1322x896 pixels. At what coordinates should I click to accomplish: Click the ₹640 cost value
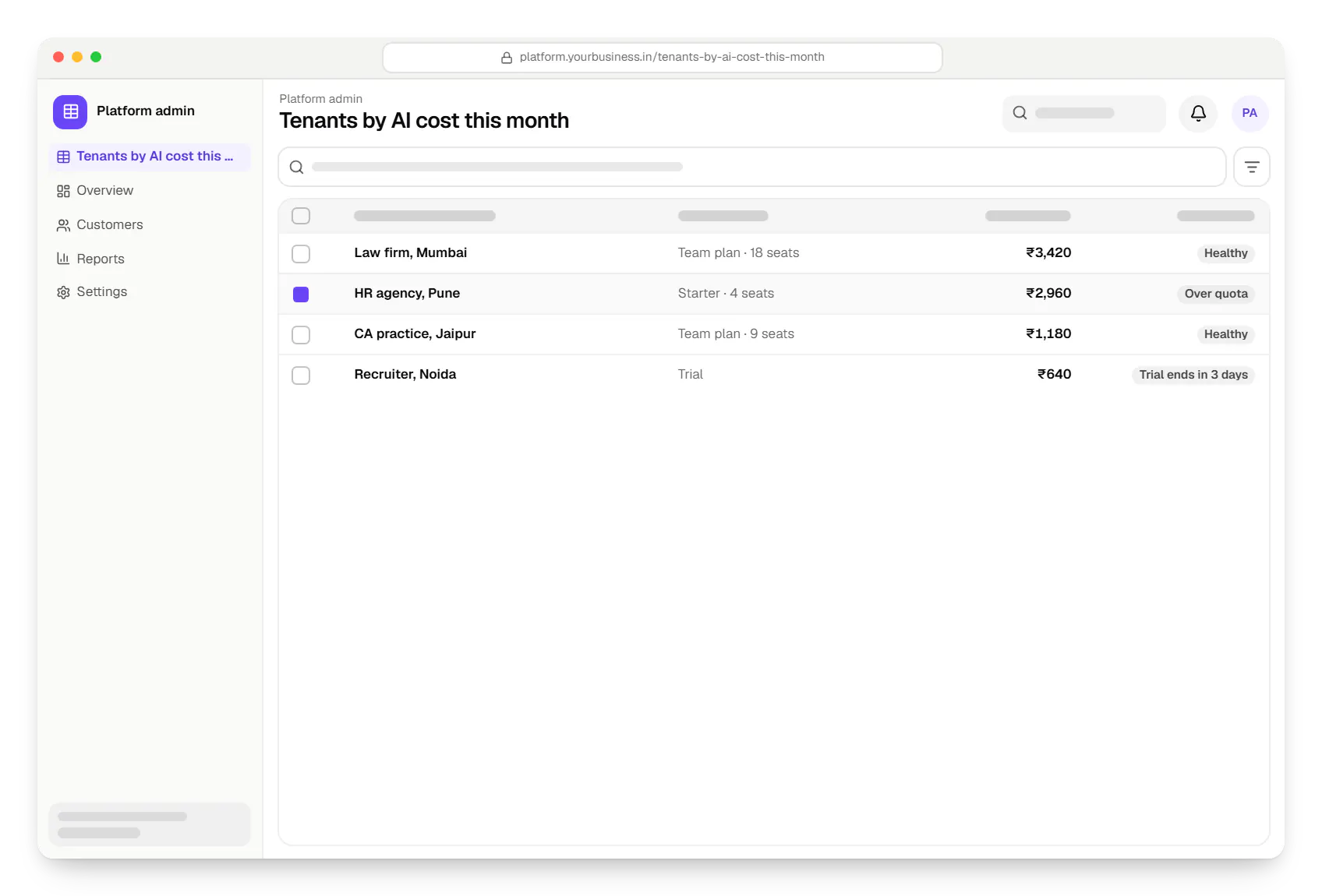[x=1054, y=374]
